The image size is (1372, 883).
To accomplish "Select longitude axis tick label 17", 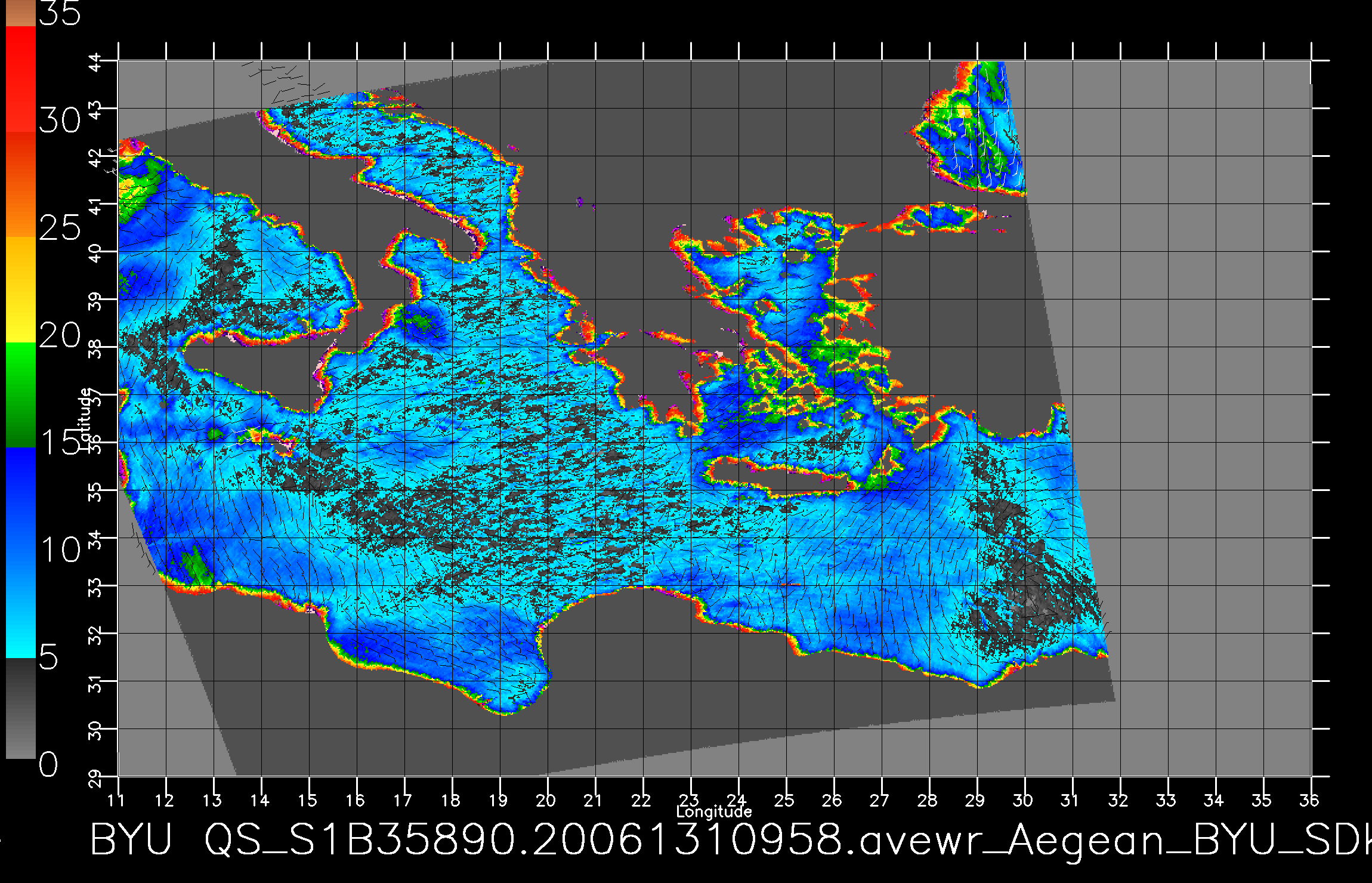I will click(403, 800).
